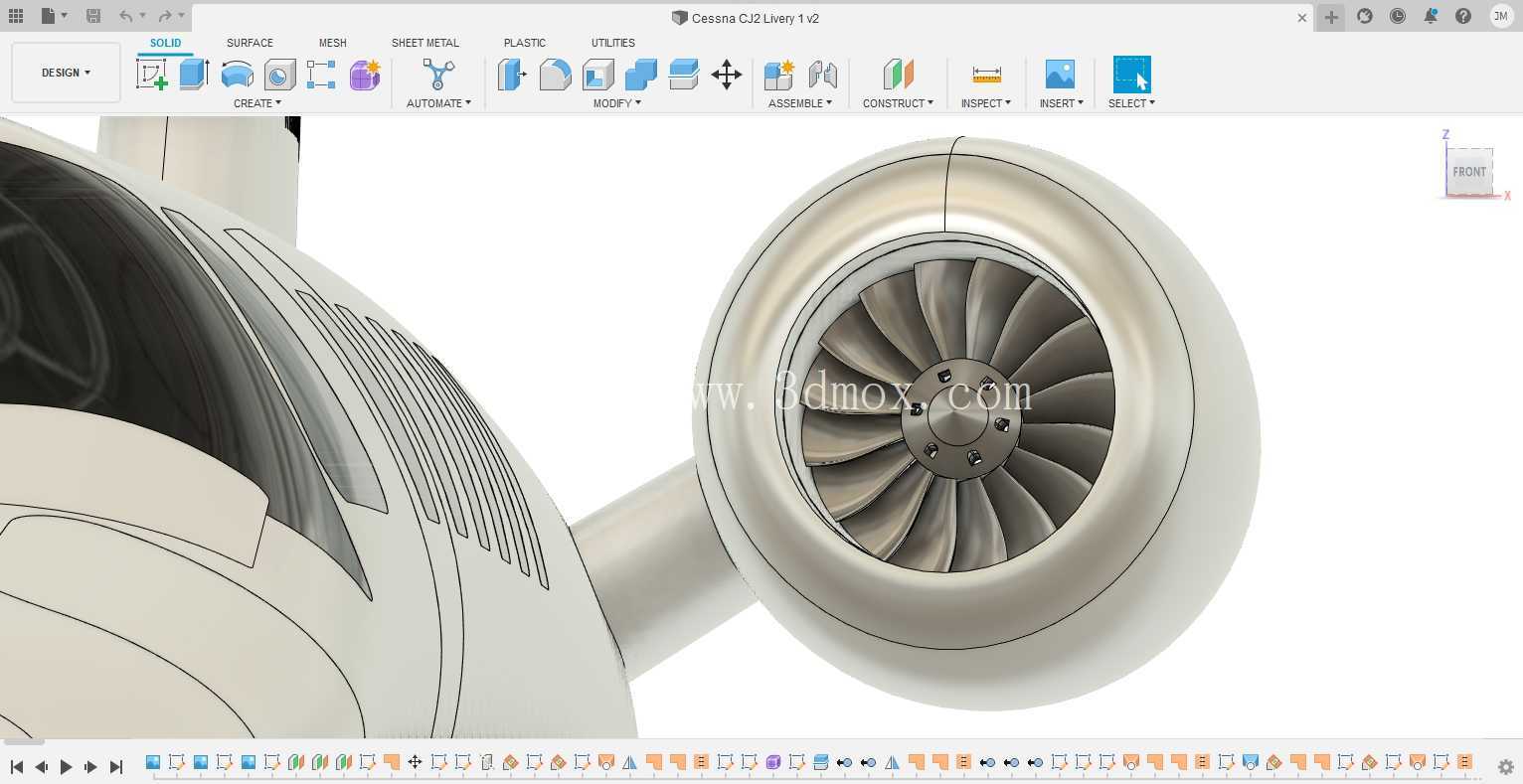Viewport: 1523px width, 784px height.
Task: Jump to the beginning of the timeline
Action: click(x=17, y=766)
